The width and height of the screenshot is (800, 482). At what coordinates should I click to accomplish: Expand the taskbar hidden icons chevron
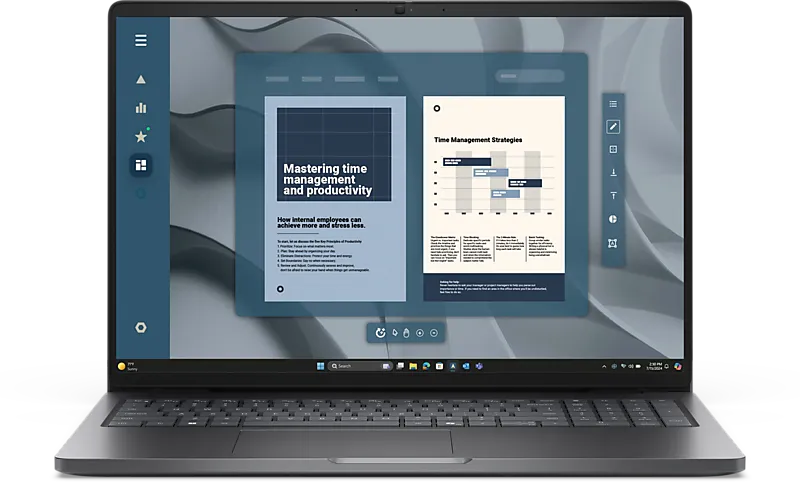pos(604,366)
